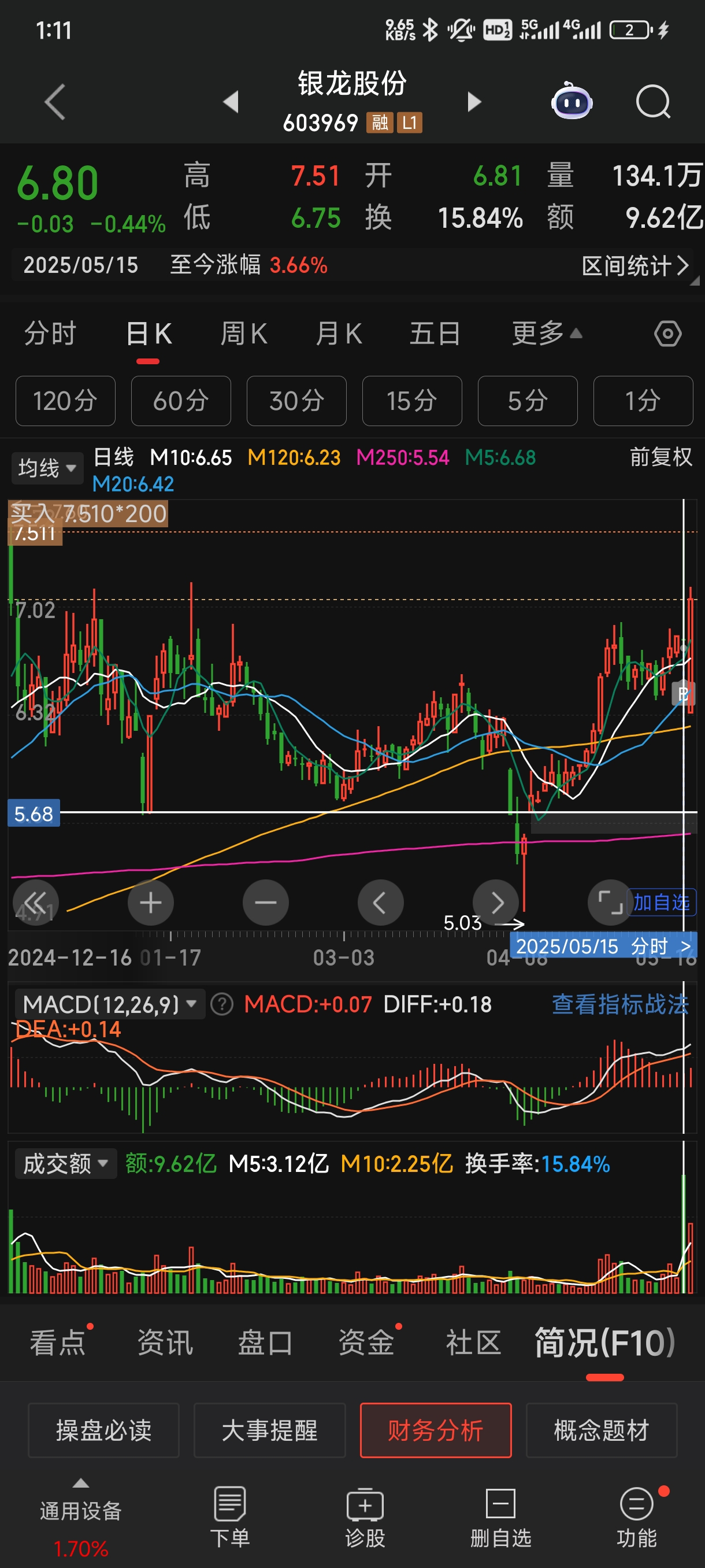The image size is (705, 1568).
Task: Open MACD help question mark
Action: click(x=221, y=1004)
